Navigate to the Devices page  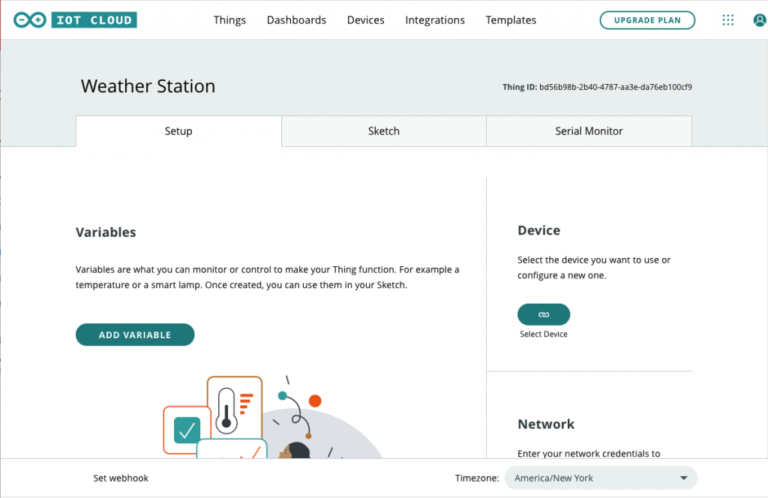click(365, 20)
